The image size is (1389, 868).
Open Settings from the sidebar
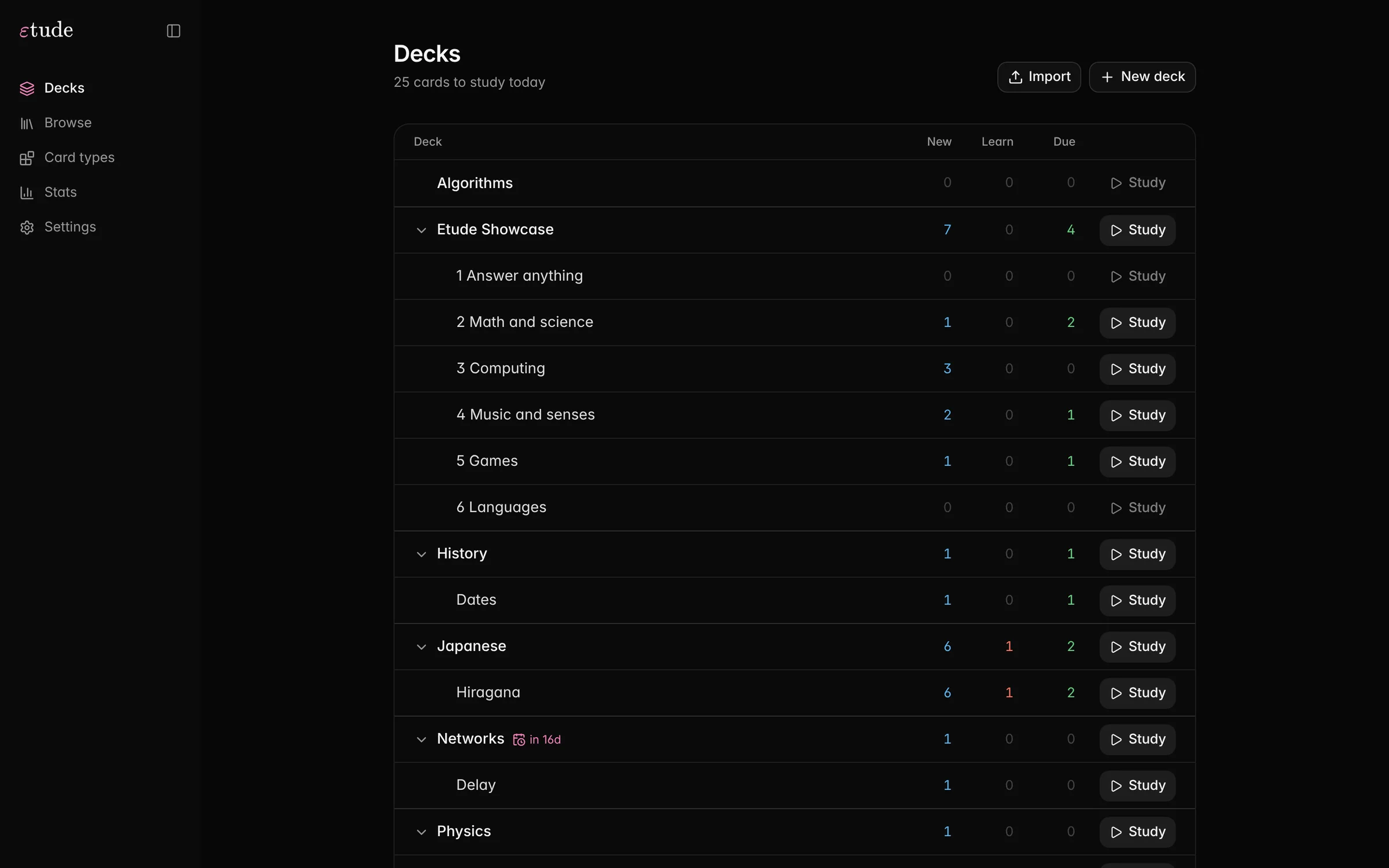click(100, 227)
